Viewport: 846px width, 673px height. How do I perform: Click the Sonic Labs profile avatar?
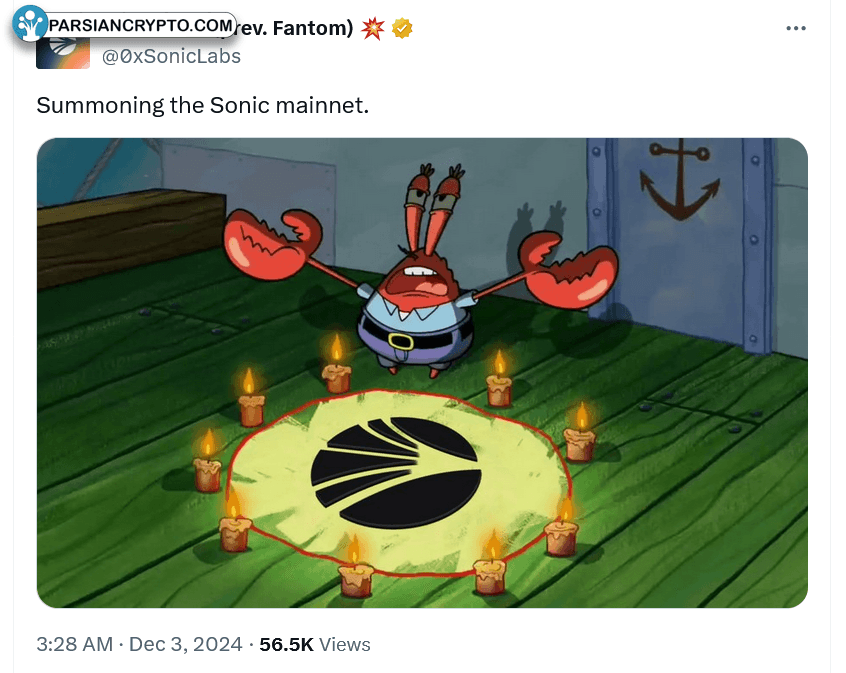point(63,53)
